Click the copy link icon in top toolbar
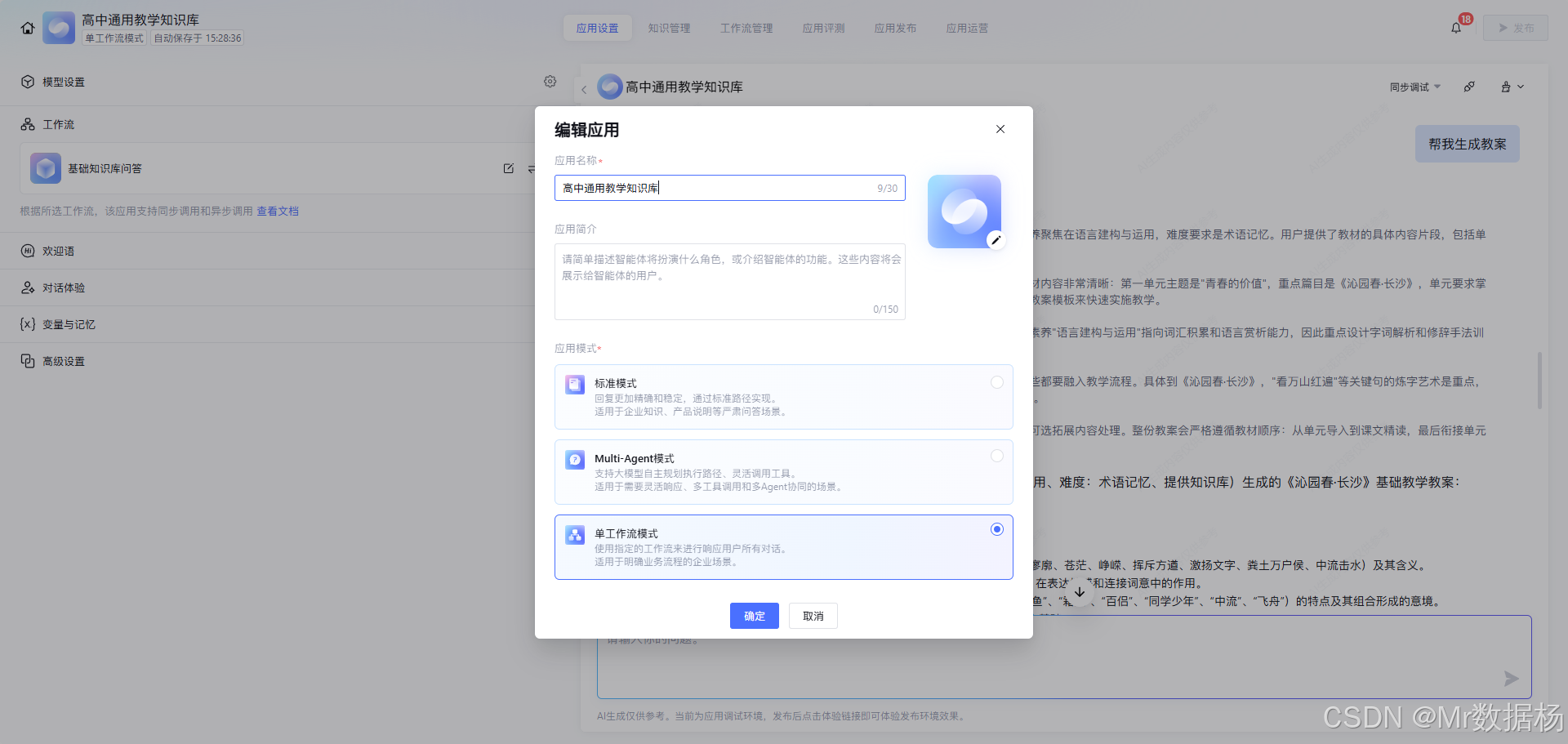1568x744 pixels. pyautogui.click(x=1468, y=86)
